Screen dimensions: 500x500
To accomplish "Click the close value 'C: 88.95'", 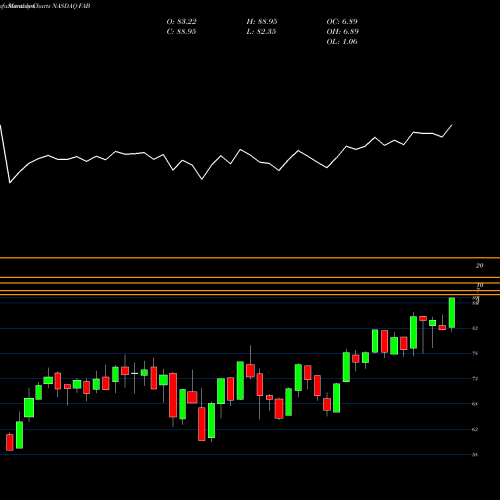I will click(181, 32).
